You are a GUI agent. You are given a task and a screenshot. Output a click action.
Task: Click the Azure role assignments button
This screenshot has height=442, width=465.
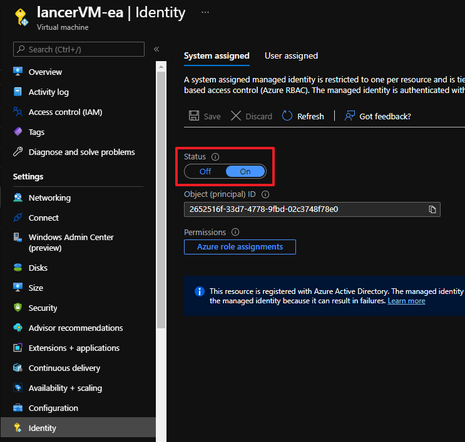coord(240,247)
